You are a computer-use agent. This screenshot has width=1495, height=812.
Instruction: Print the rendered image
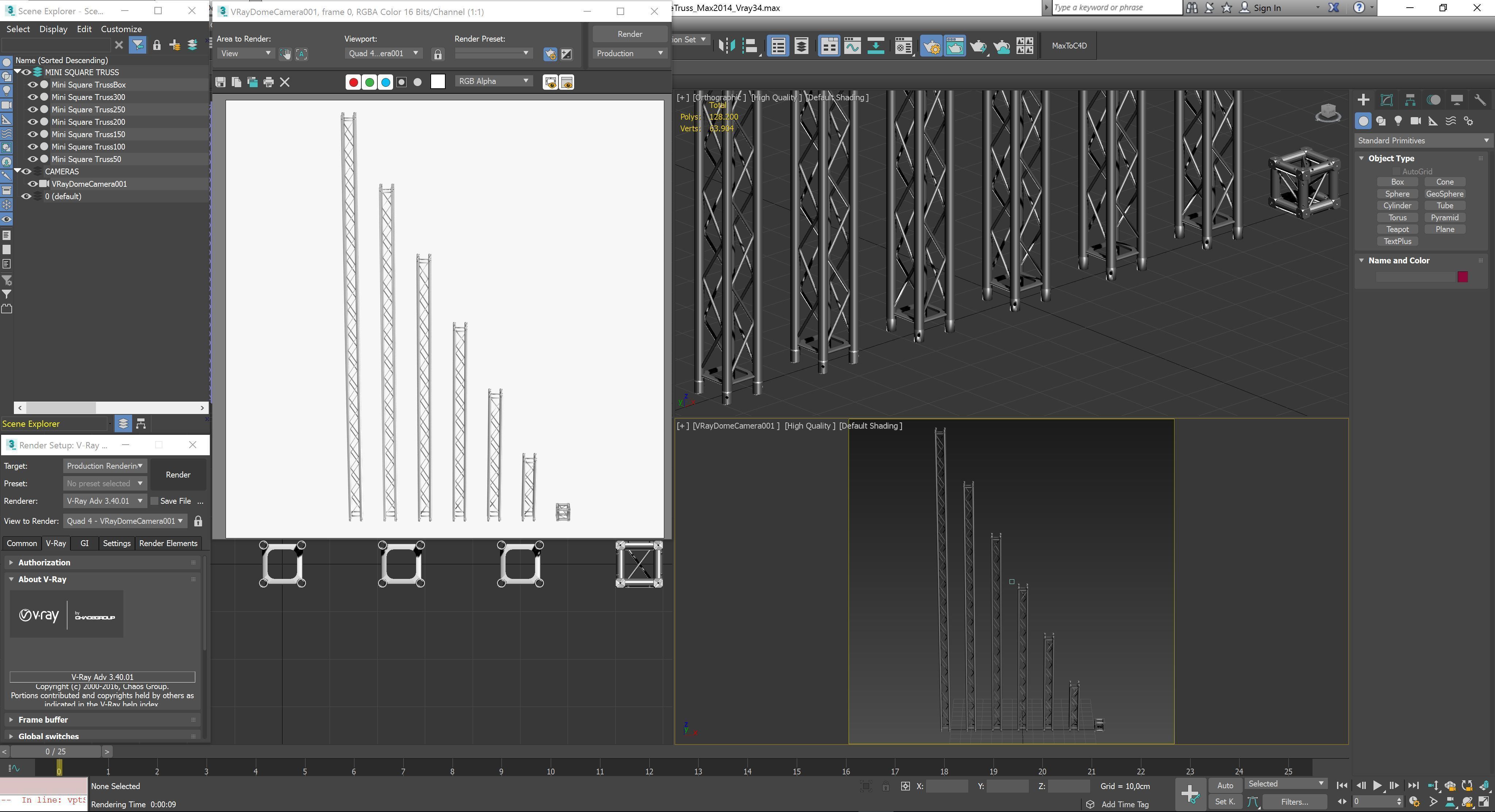(268, 82)
